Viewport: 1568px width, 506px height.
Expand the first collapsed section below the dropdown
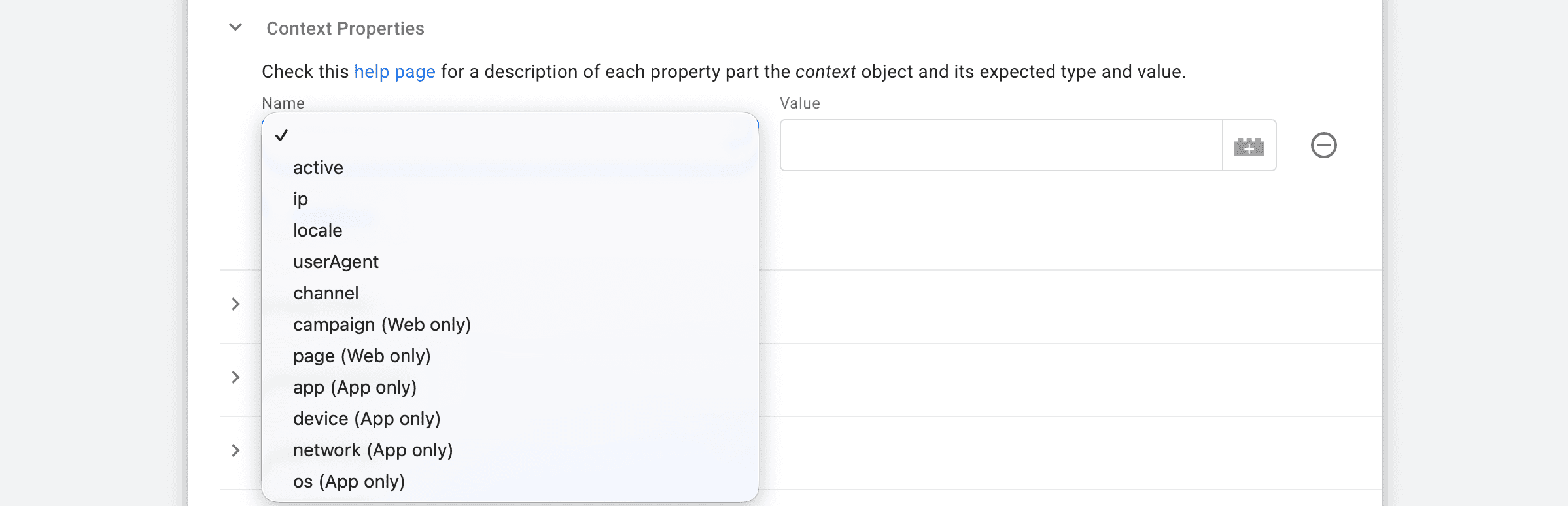click(x=236, y=304)
